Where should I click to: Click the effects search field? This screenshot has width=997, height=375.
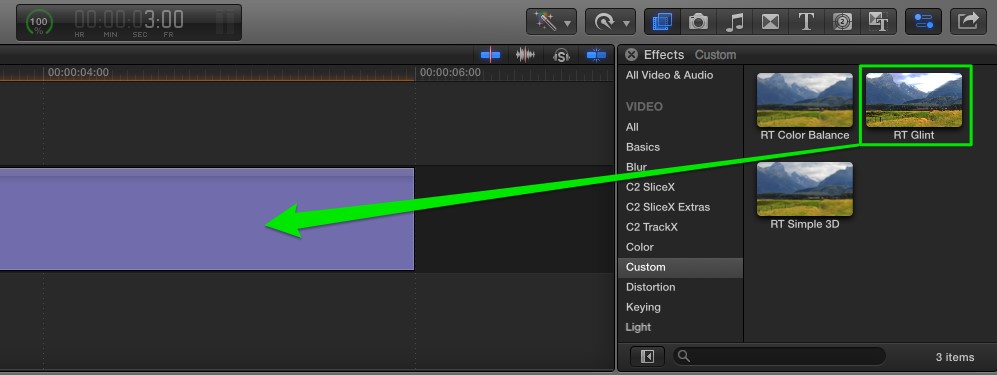(780, 357)
